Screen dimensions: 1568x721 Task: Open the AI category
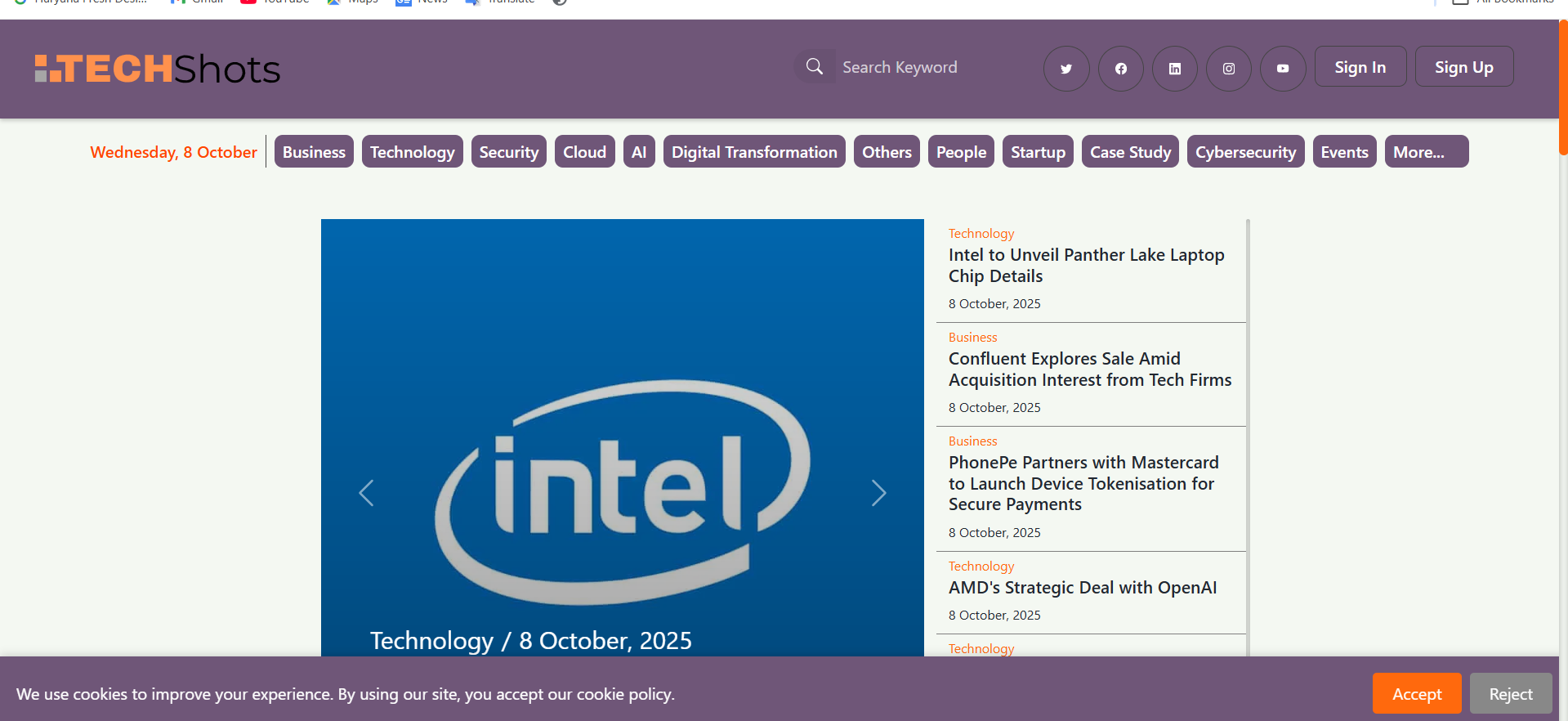(639, 152)
